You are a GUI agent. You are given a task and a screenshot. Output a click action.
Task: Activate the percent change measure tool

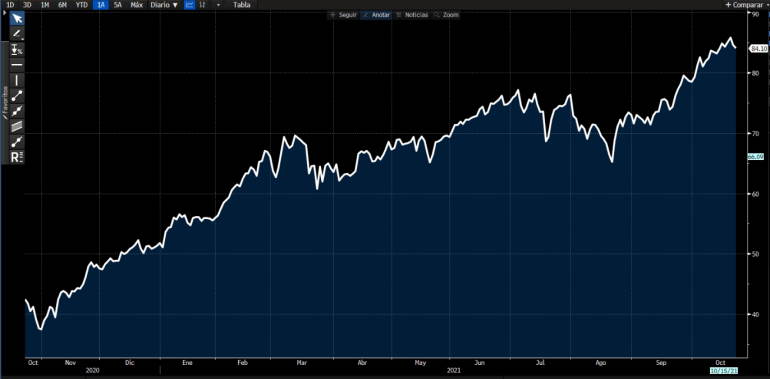17,50
